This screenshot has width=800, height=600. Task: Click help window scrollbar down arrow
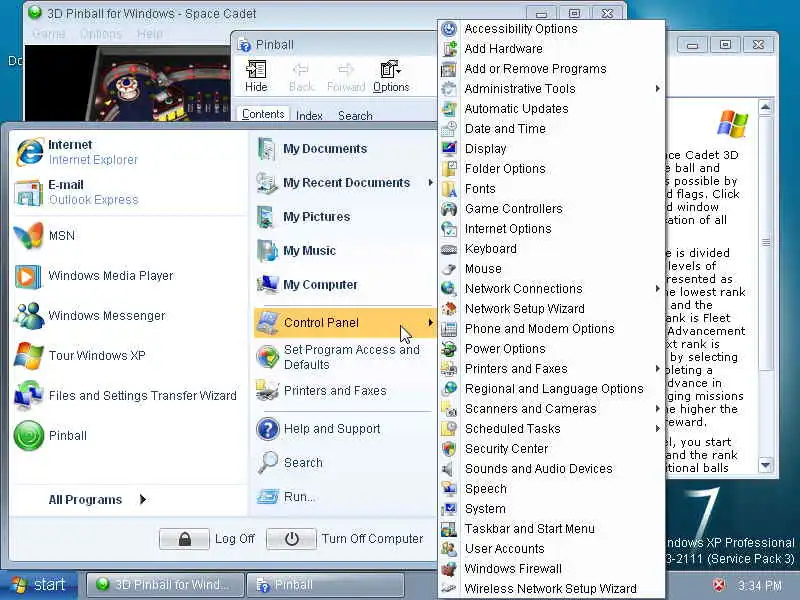[765, 465]
